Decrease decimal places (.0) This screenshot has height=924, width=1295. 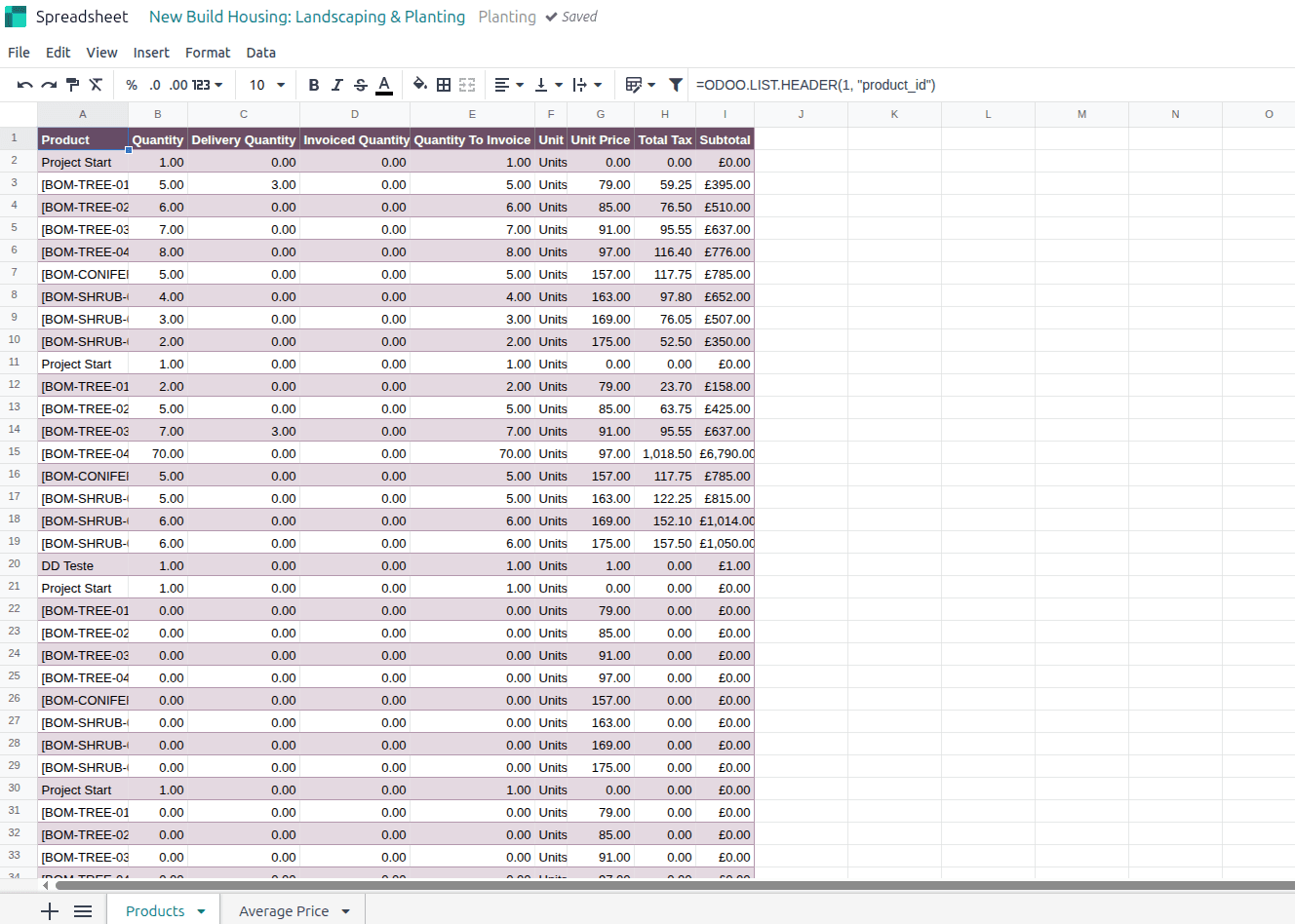(x=155, y=85)
